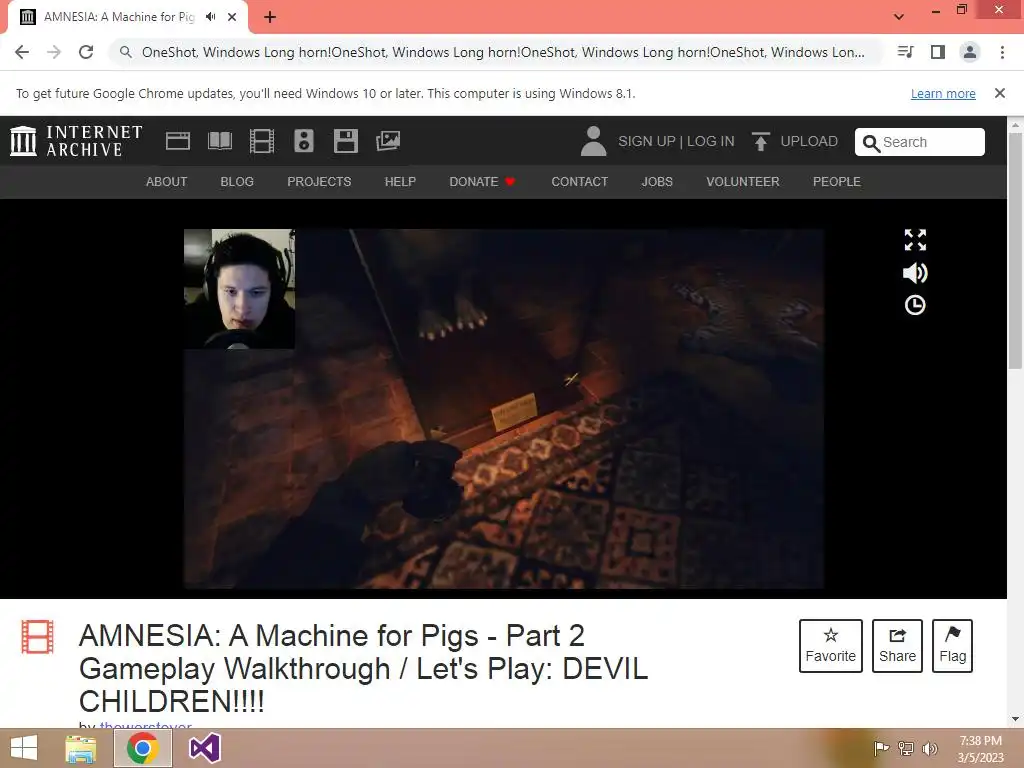Focus the Internet Archive Search field
The height and width of the screenshot is (768, 1024).
click(920, 142)
